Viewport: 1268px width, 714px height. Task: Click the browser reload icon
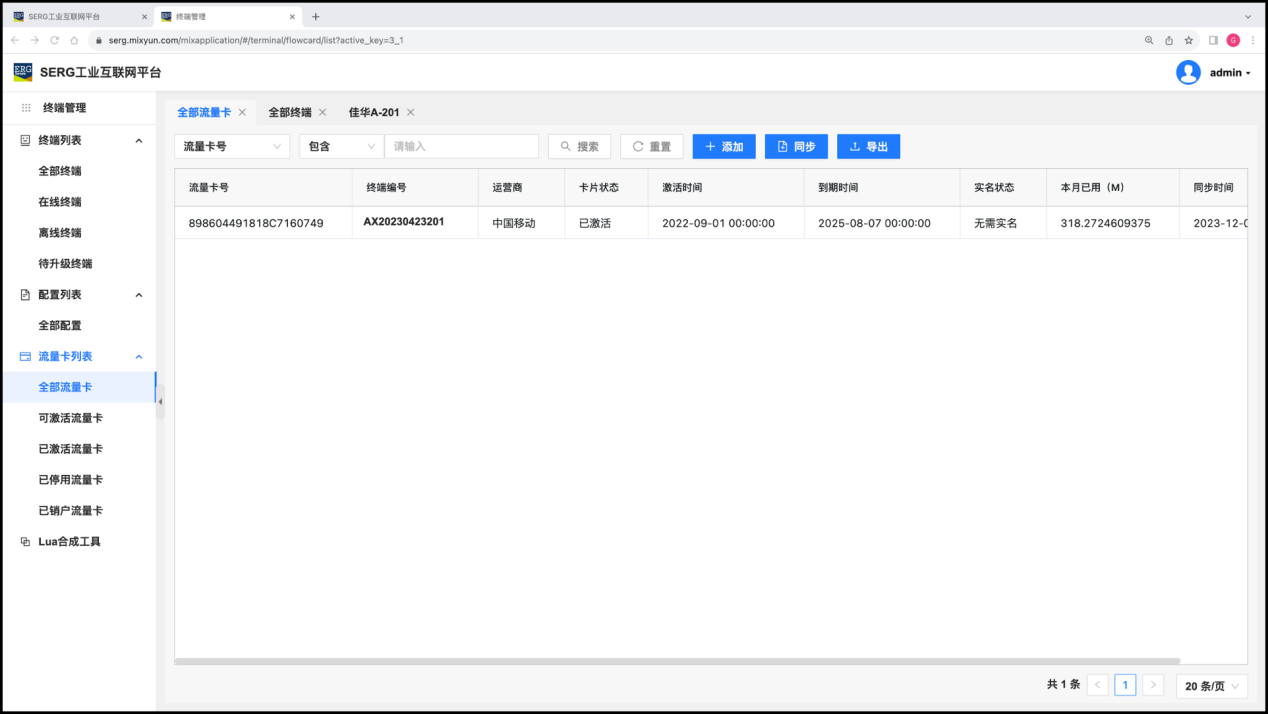[54, 40]
